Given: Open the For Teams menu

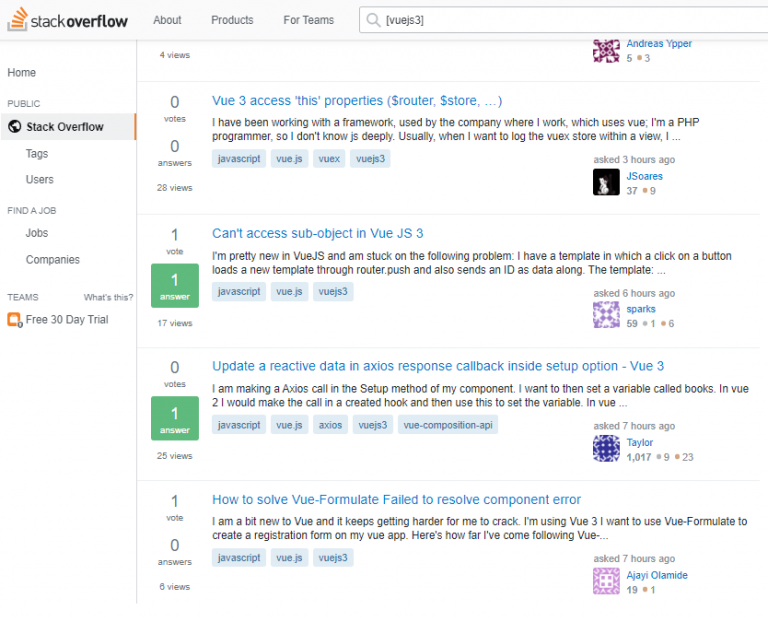Looking at the screenshot, I should pos(308,20).
